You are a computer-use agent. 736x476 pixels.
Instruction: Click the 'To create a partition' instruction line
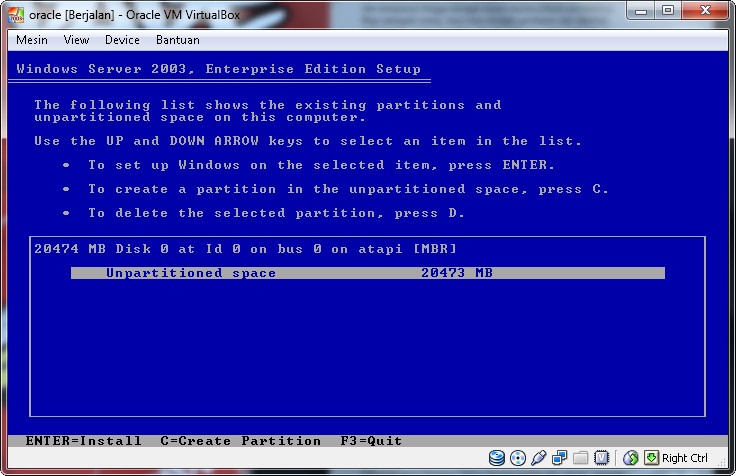(x=348, y=189)
